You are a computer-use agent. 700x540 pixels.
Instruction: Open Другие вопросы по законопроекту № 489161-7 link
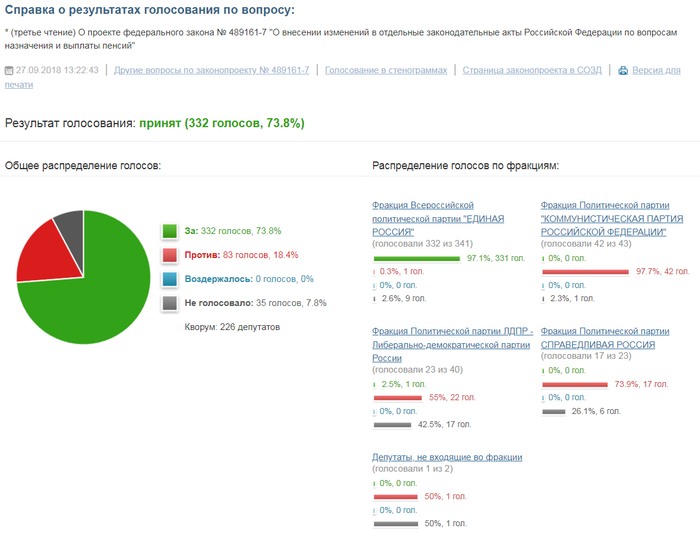pyautogui.click(x=212, y=70)
